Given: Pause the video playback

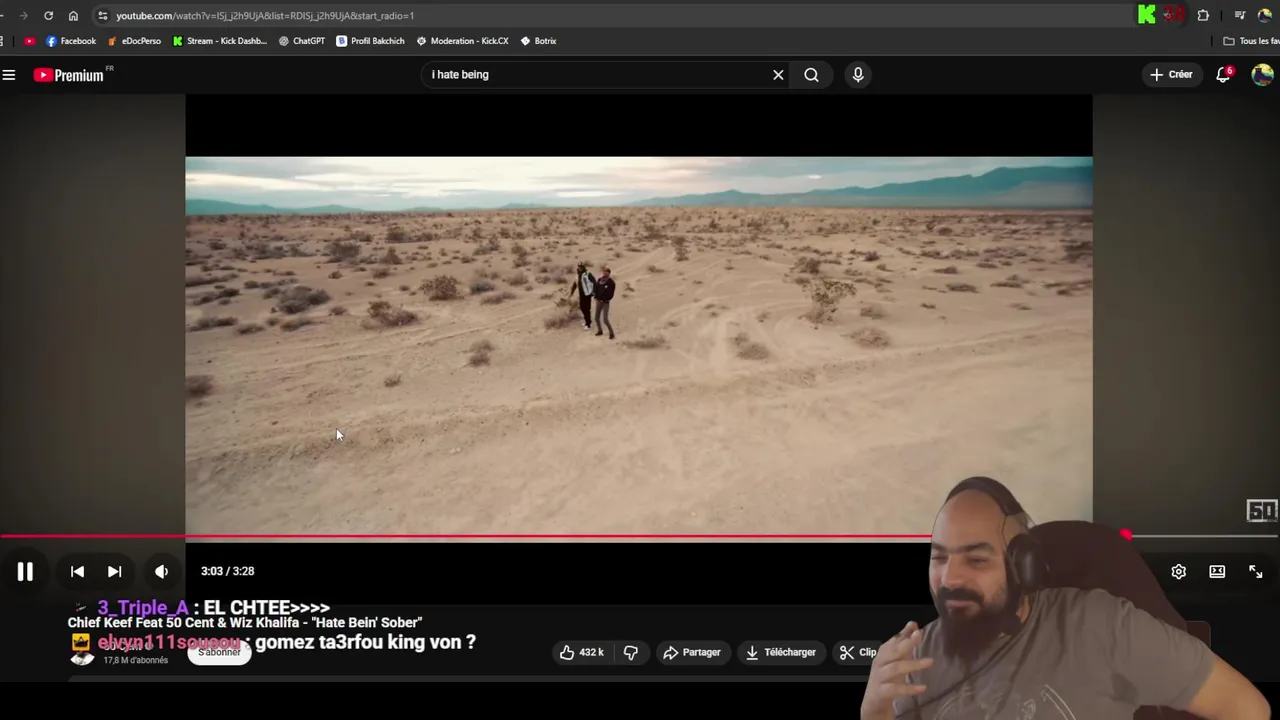Looking at the screenshot, I should pyautogui.click(x=25, y=571).
